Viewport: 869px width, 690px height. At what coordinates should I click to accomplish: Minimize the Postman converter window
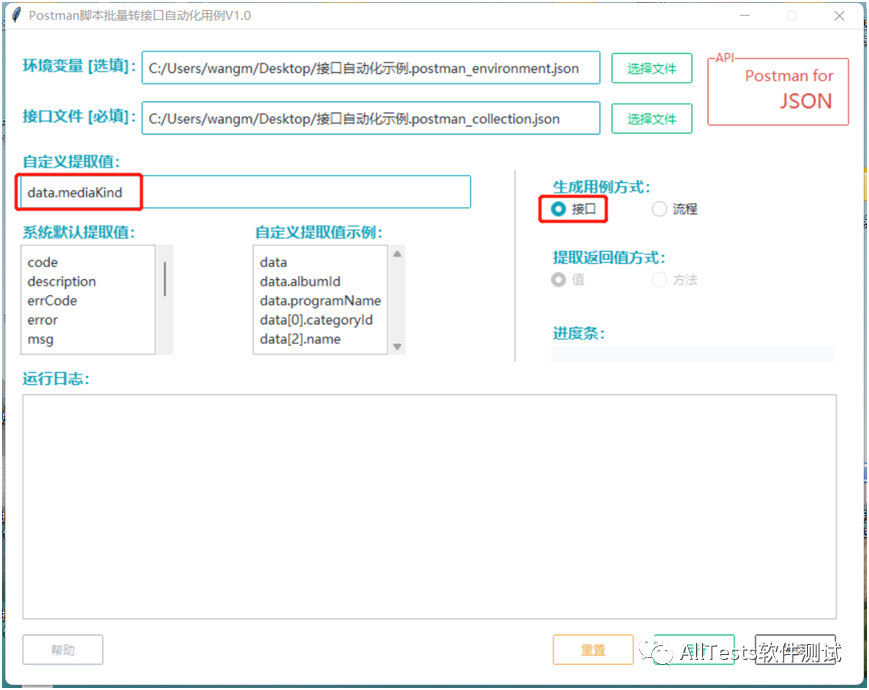pos(744,16)
